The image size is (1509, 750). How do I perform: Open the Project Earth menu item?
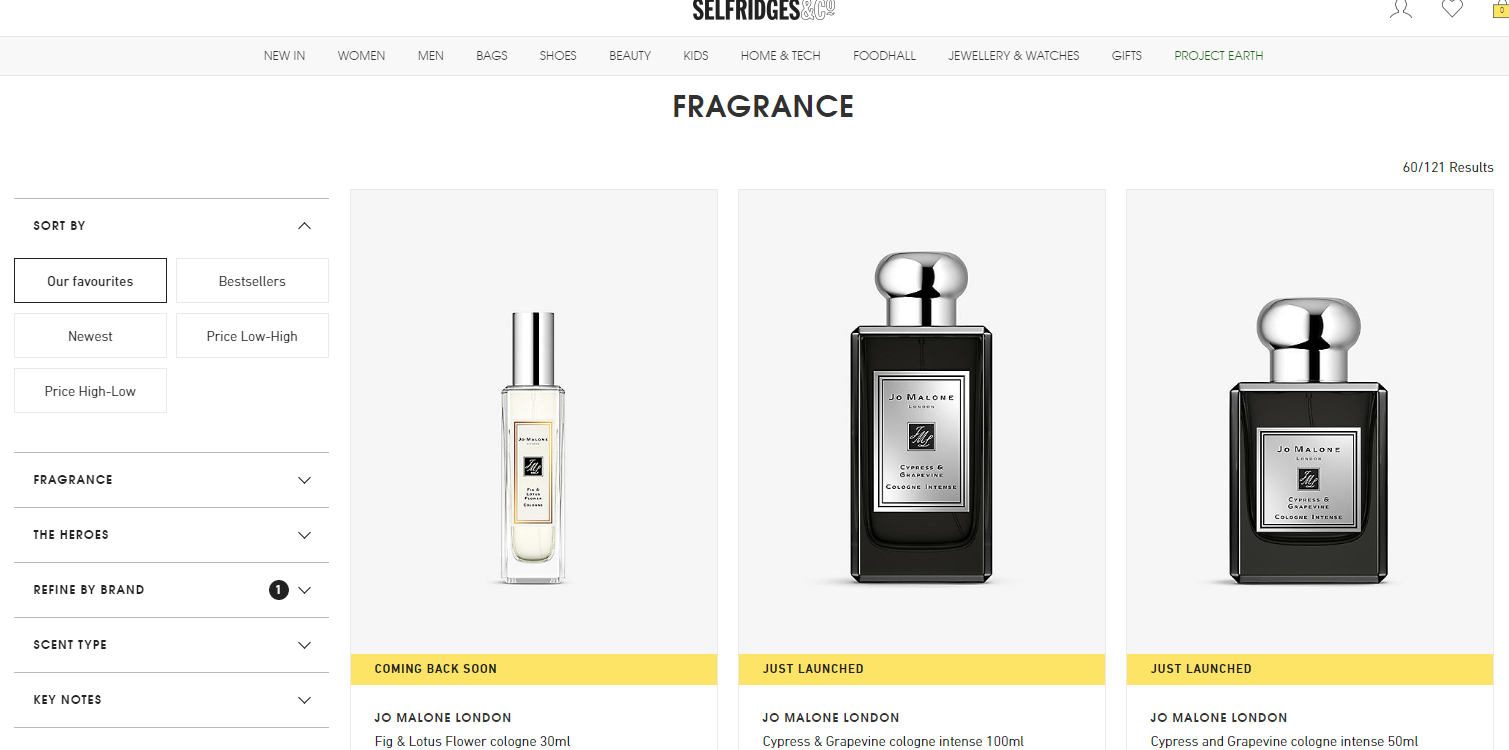tap(1219, 56)
